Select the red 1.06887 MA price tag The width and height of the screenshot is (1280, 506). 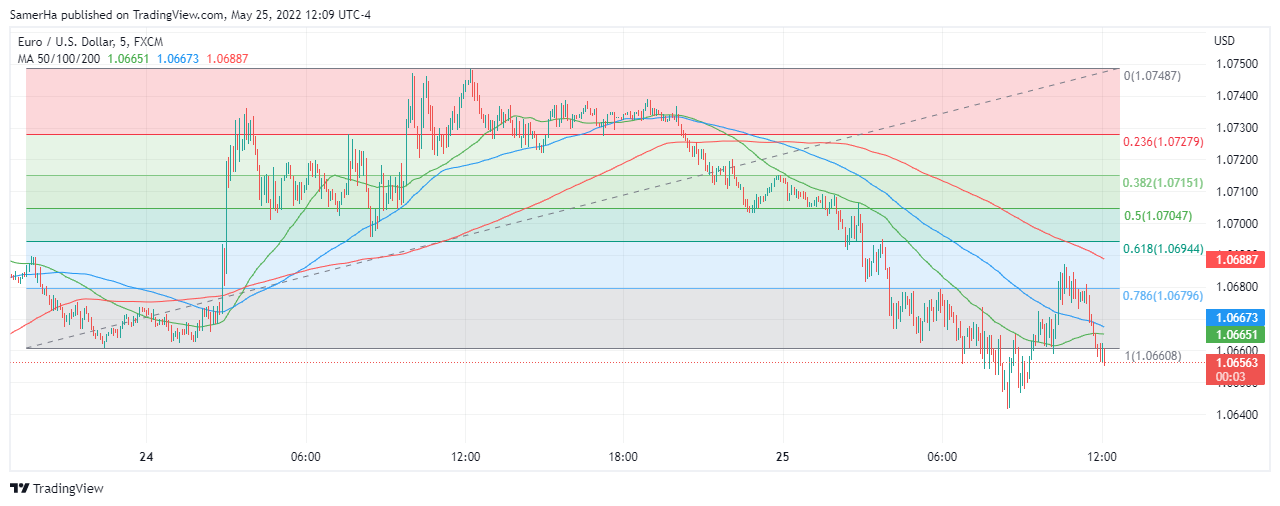pos(1238,259)
